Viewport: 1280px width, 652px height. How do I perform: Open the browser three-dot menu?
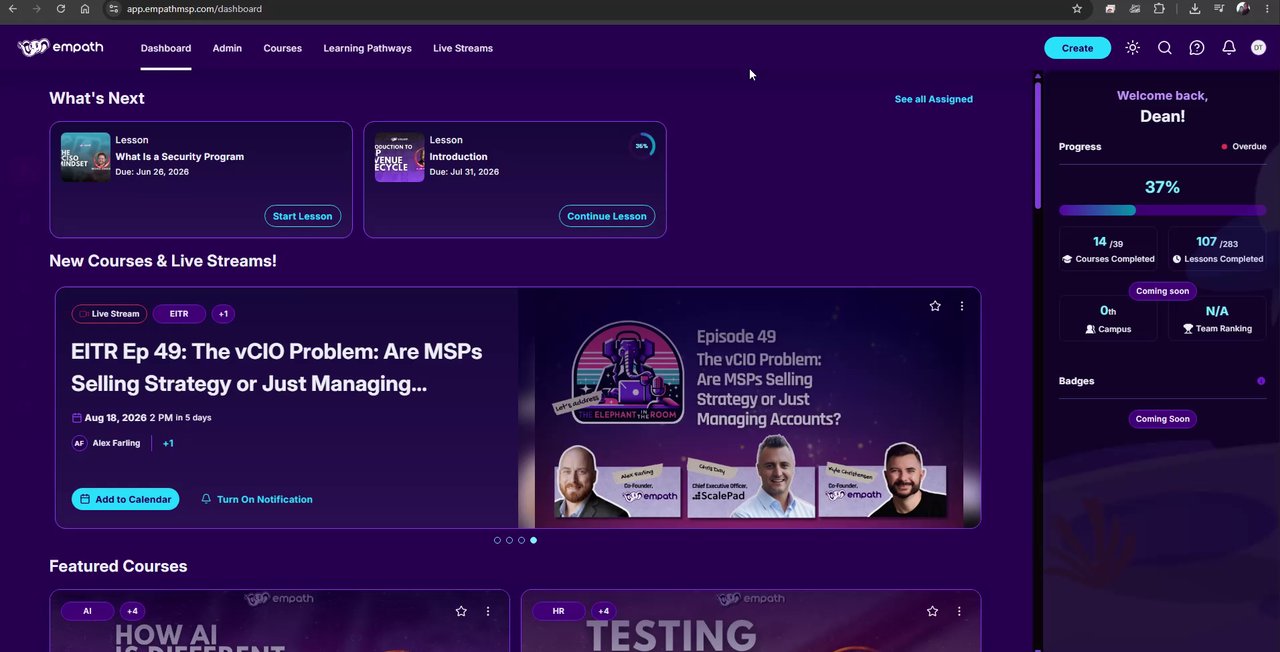1267,9
